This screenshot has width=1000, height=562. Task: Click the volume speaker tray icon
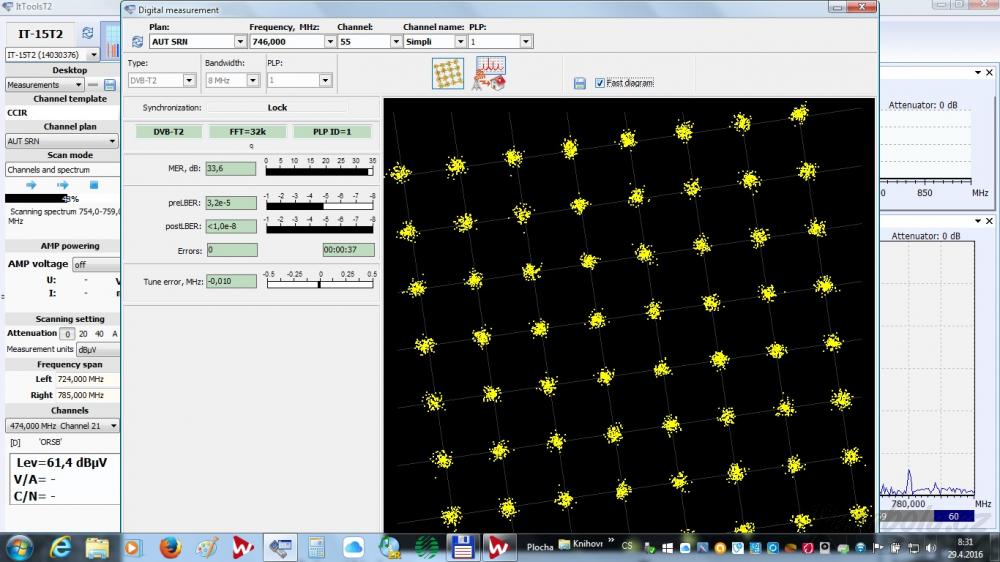(x=930, y=548)
